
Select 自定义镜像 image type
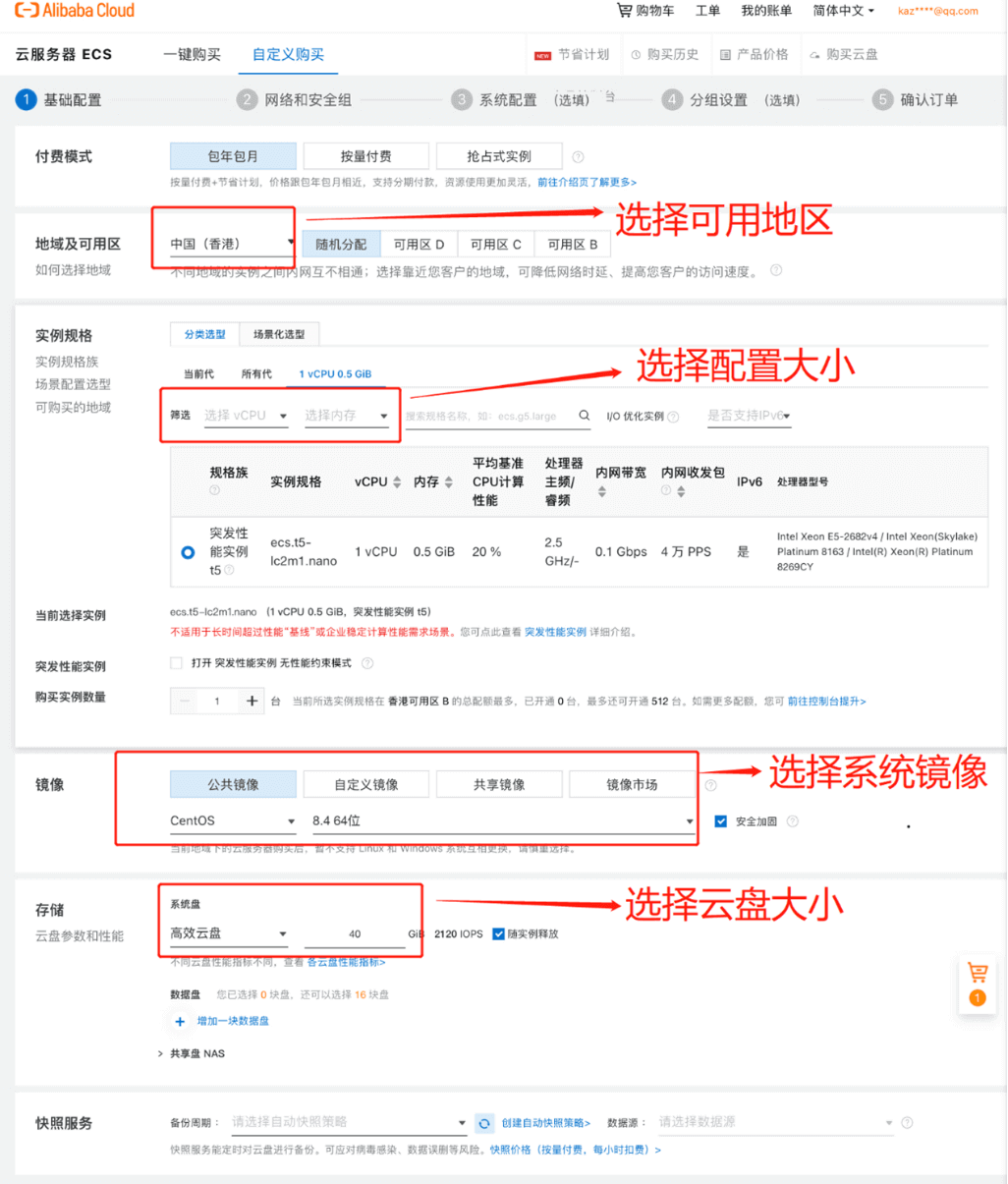[x=366, y=785]
